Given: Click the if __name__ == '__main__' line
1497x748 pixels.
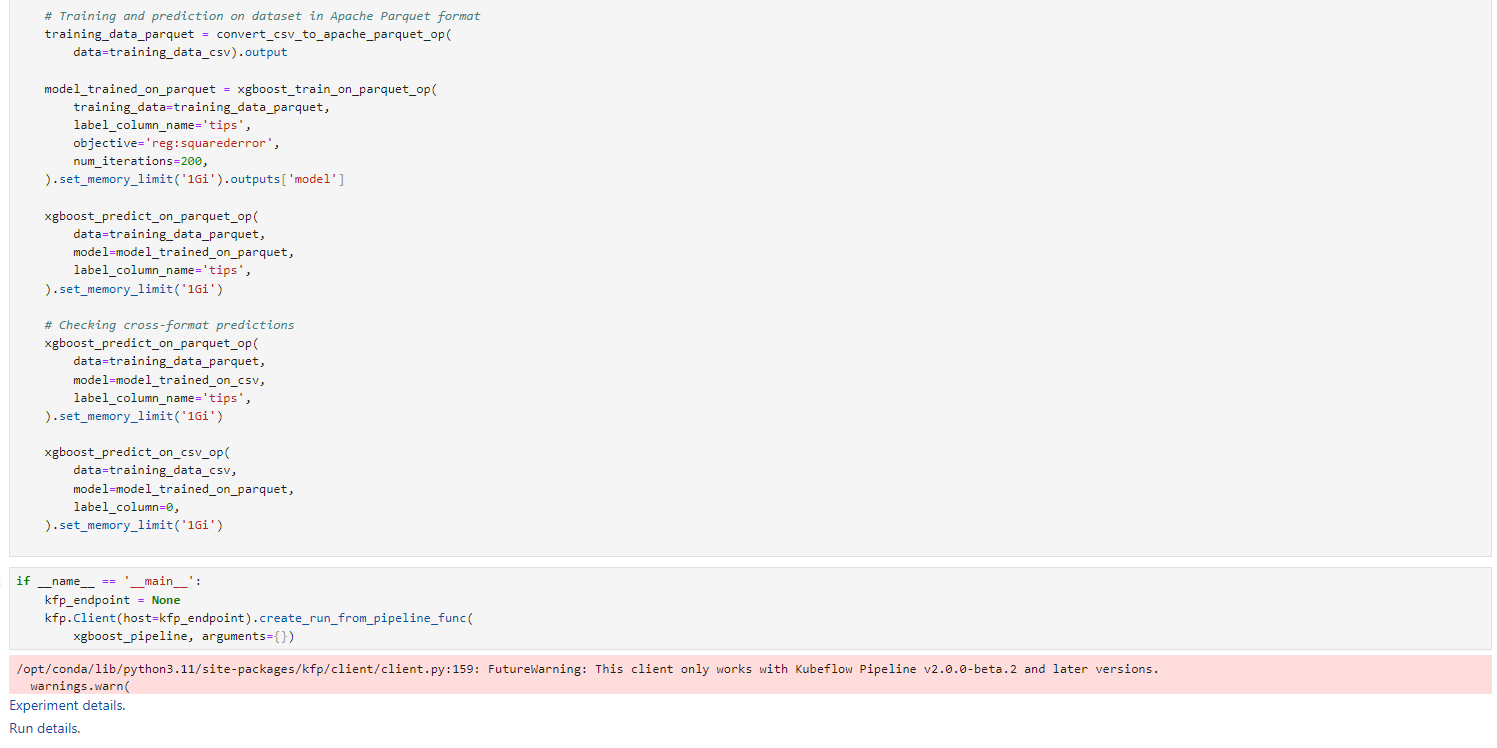Looking at the screenshot, I should (109, 581).
